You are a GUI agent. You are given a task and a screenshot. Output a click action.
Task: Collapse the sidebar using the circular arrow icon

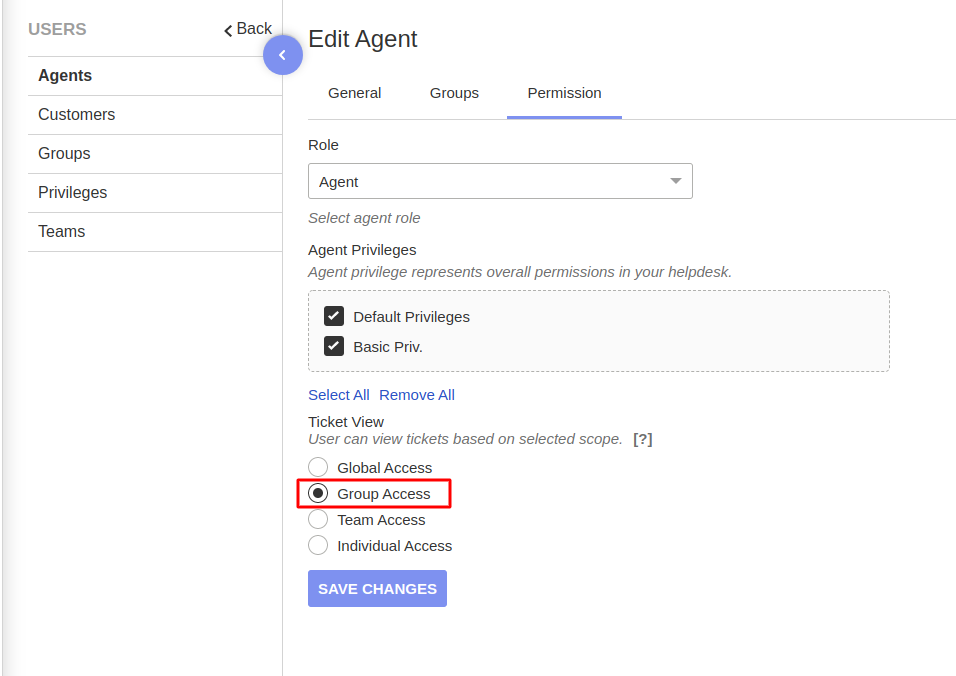pyautogui.click(x=283, y=55)
